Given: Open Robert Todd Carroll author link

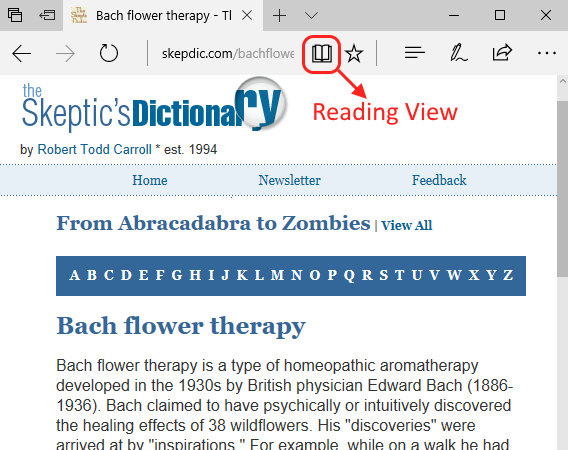Looking at the screenshot, I should click(95, 149).
